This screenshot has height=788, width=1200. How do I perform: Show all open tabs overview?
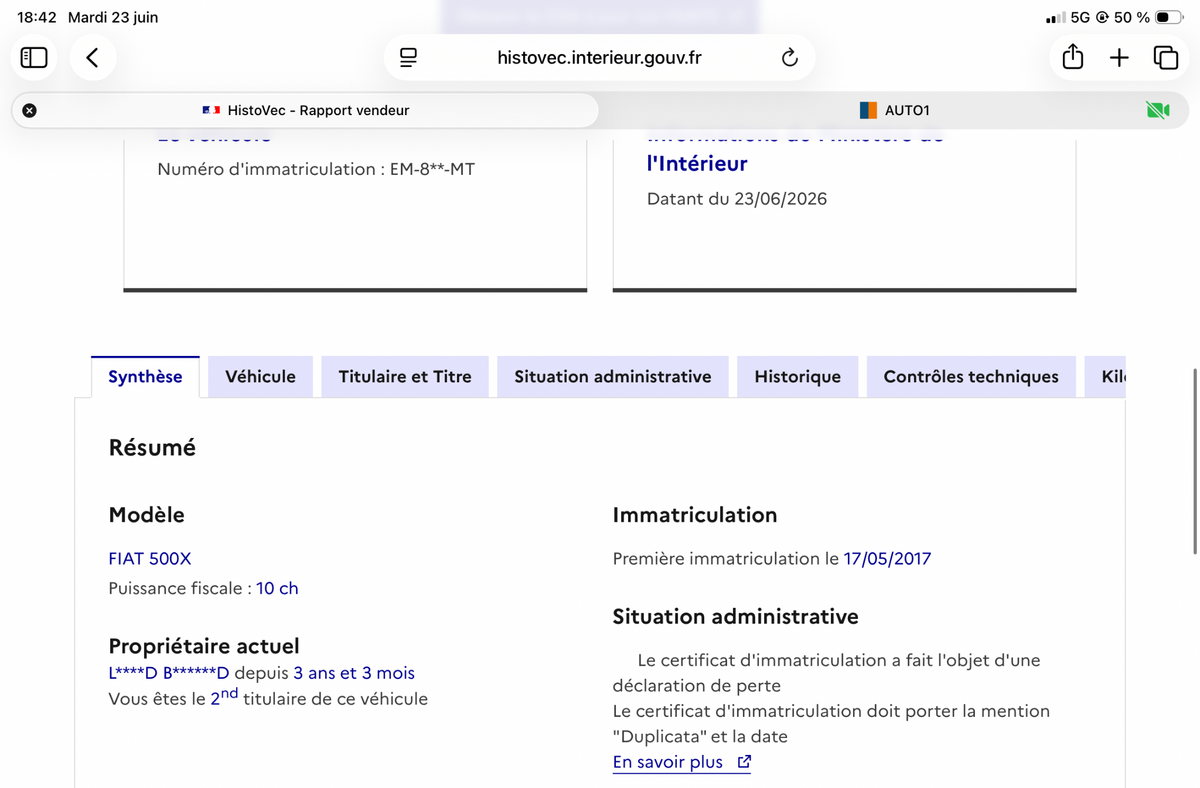pyautogui.click(x=1165, y=58)
